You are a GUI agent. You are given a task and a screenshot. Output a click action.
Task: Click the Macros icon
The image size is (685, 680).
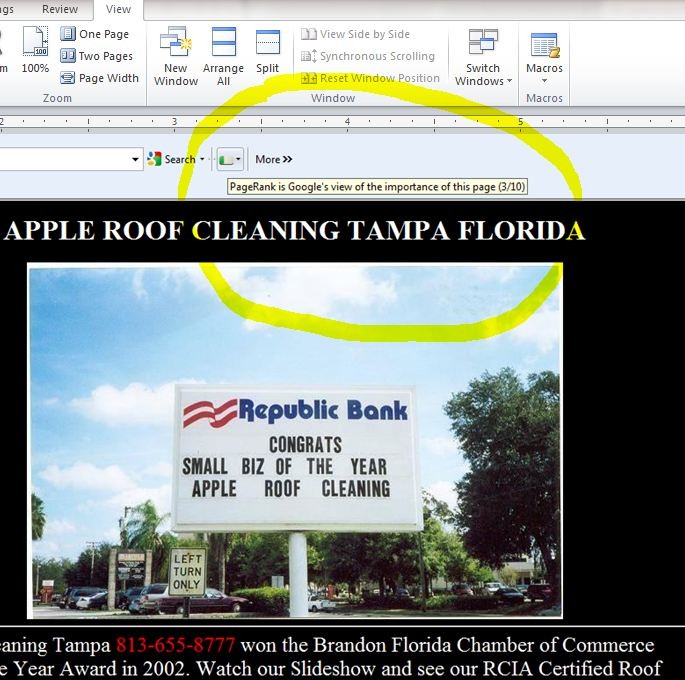pos(544,46)
